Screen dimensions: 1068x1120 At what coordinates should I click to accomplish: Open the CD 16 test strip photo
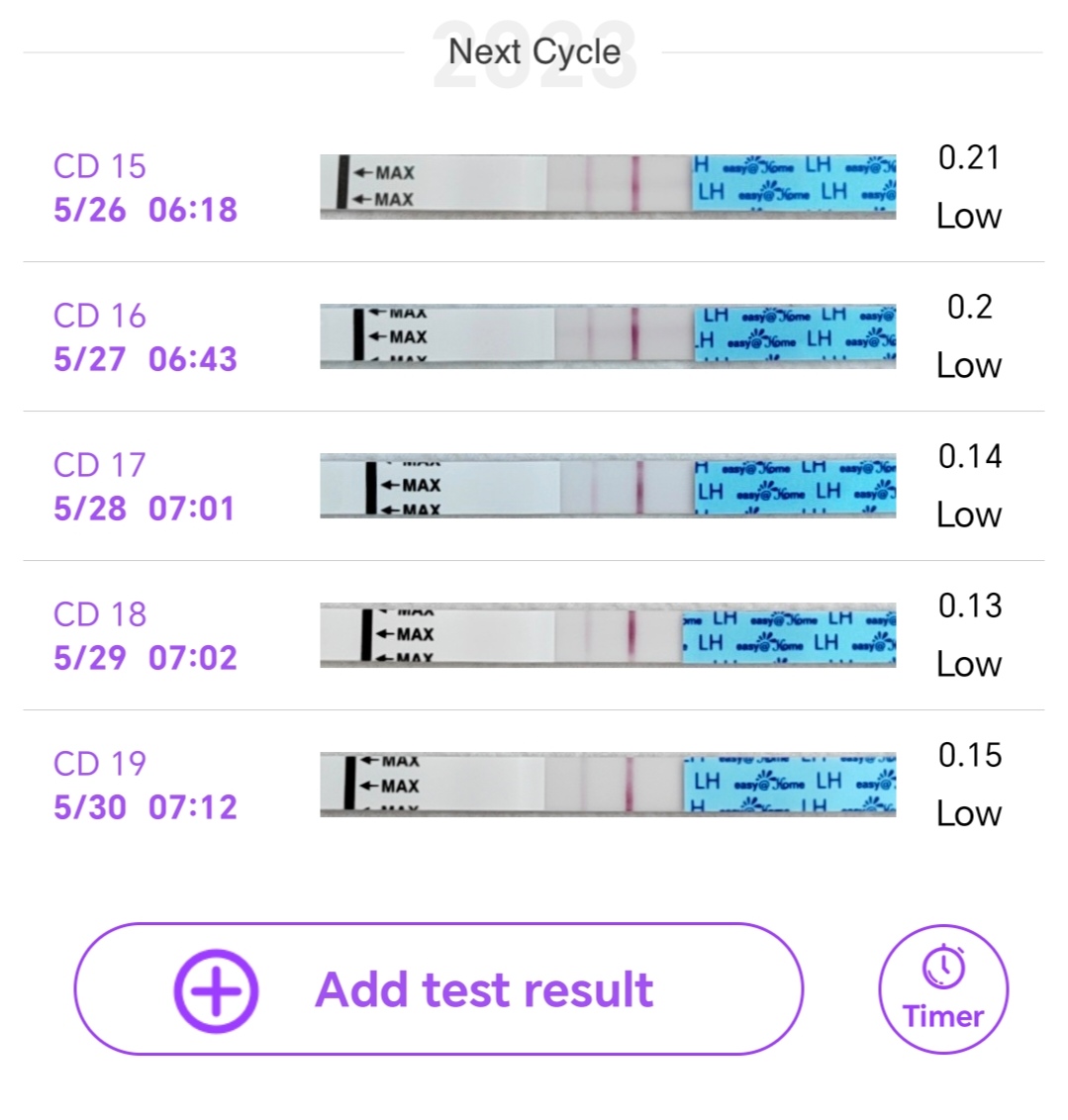608,335
